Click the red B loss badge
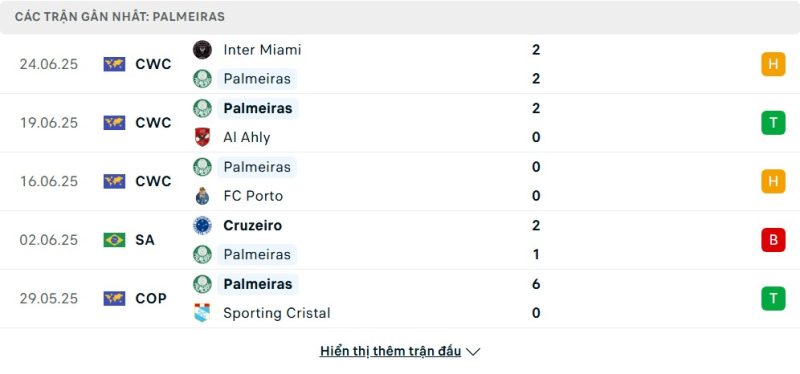 pos(773,240)
